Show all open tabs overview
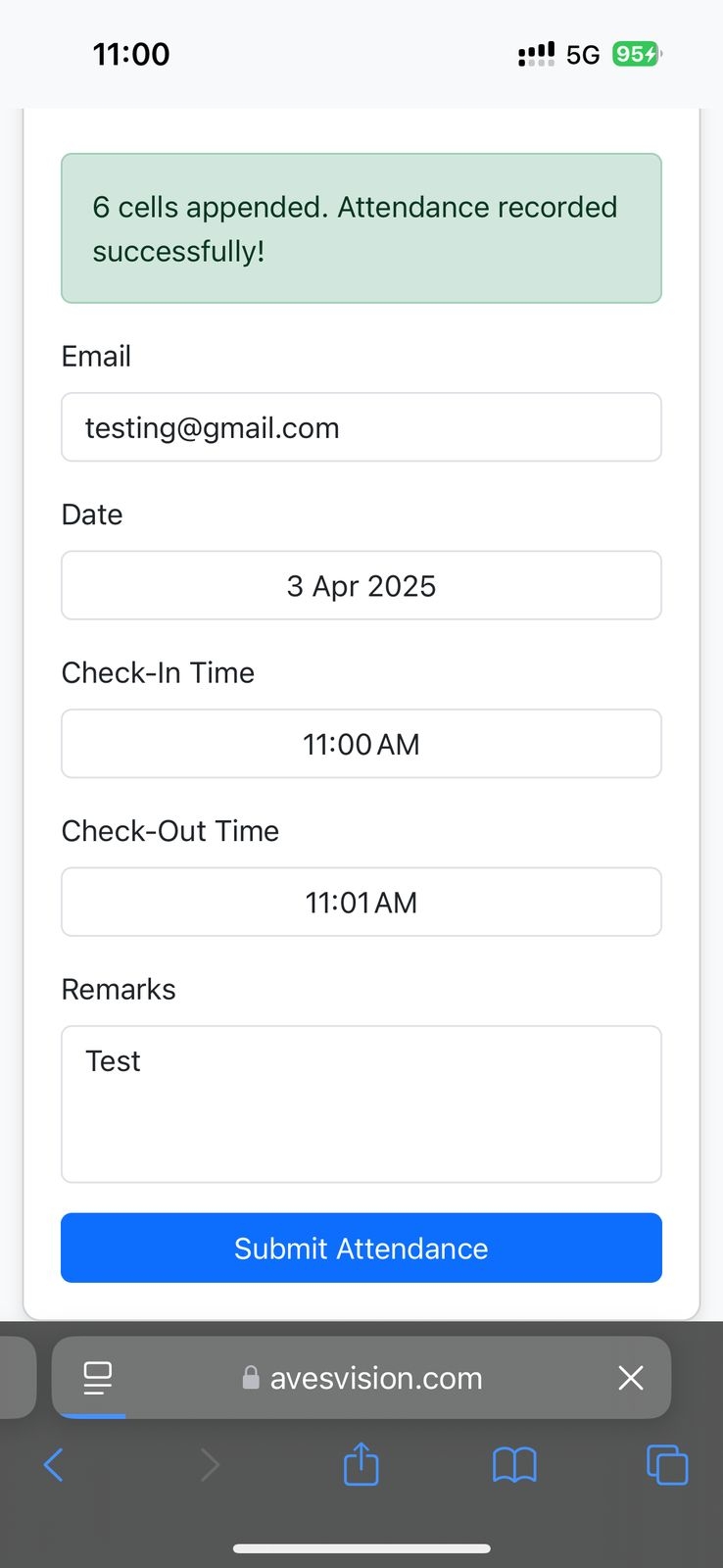Viewport: 723px width, 1568px height. (x=667, y=1465)
